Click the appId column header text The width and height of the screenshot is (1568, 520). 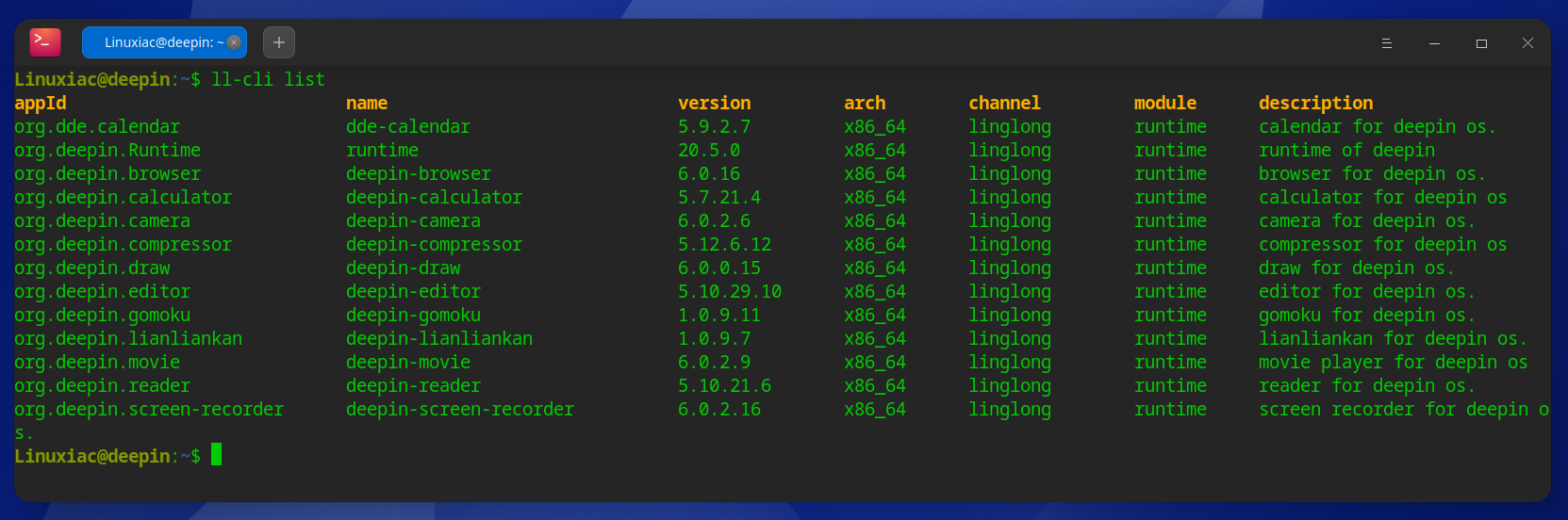click(x=41, y=103)
